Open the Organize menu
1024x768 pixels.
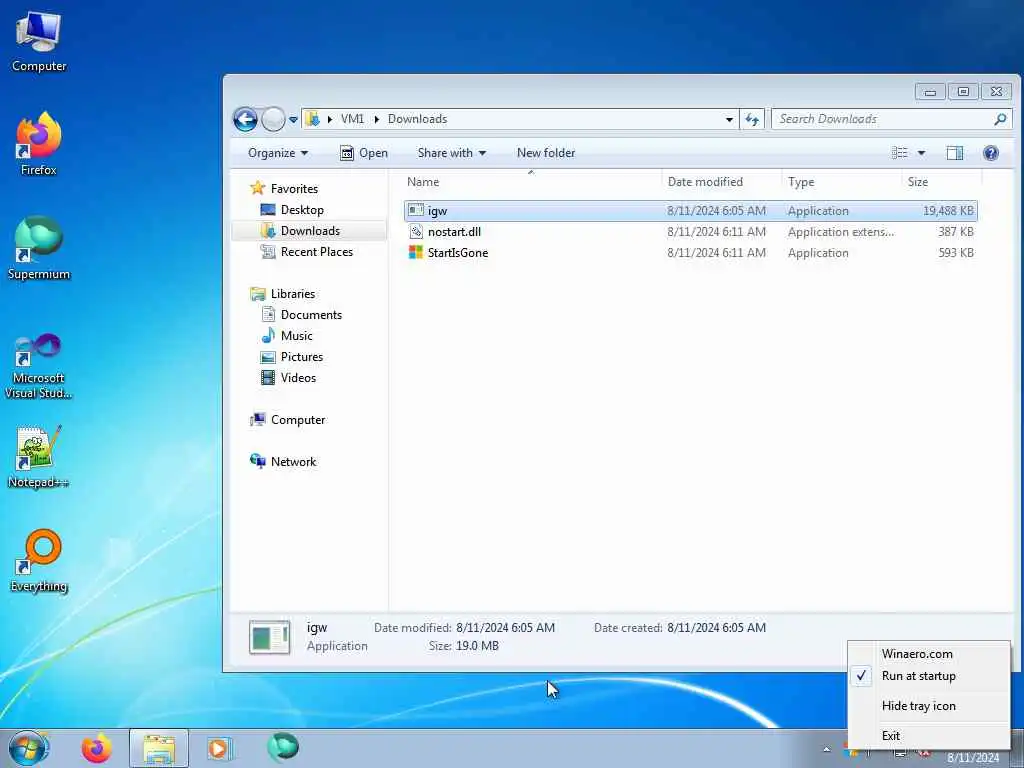click(x=278, y=153)
